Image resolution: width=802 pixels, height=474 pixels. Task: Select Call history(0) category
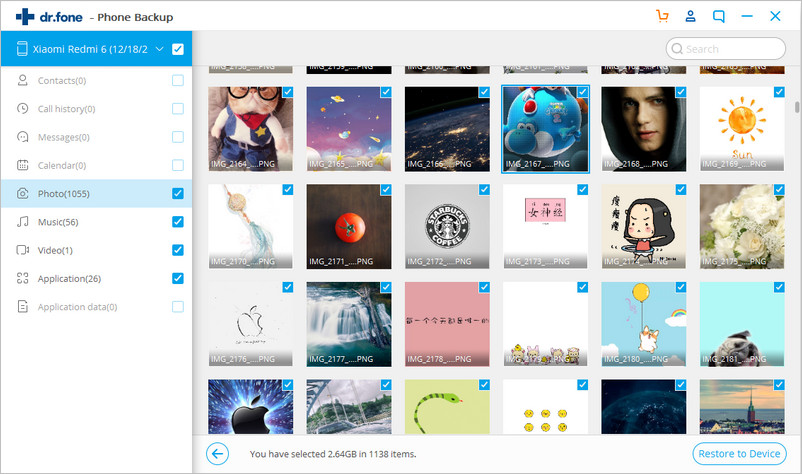(66, 109)
